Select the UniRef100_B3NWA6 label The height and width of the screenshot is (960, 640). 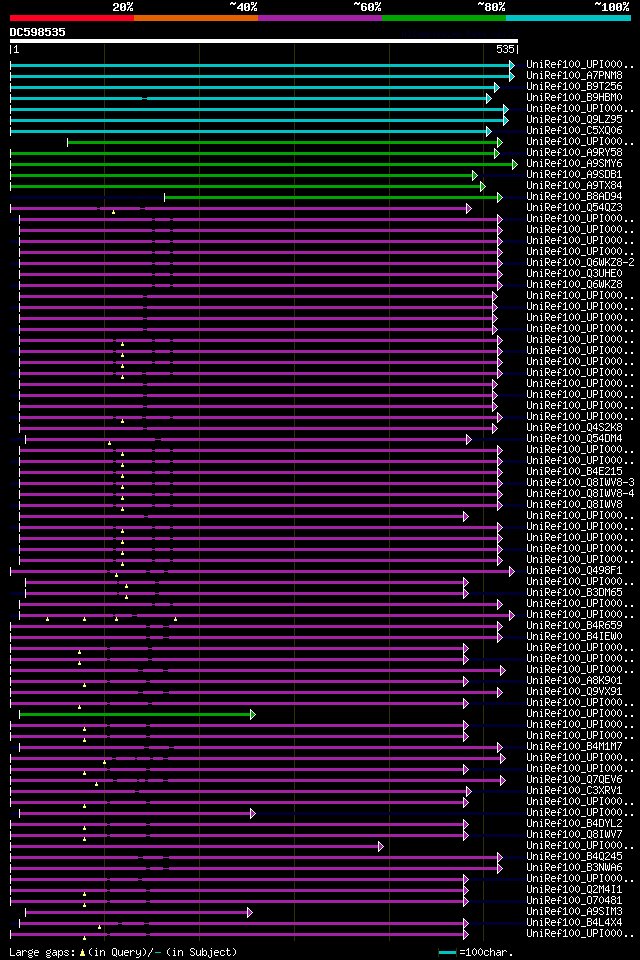(x=574, y=868)
